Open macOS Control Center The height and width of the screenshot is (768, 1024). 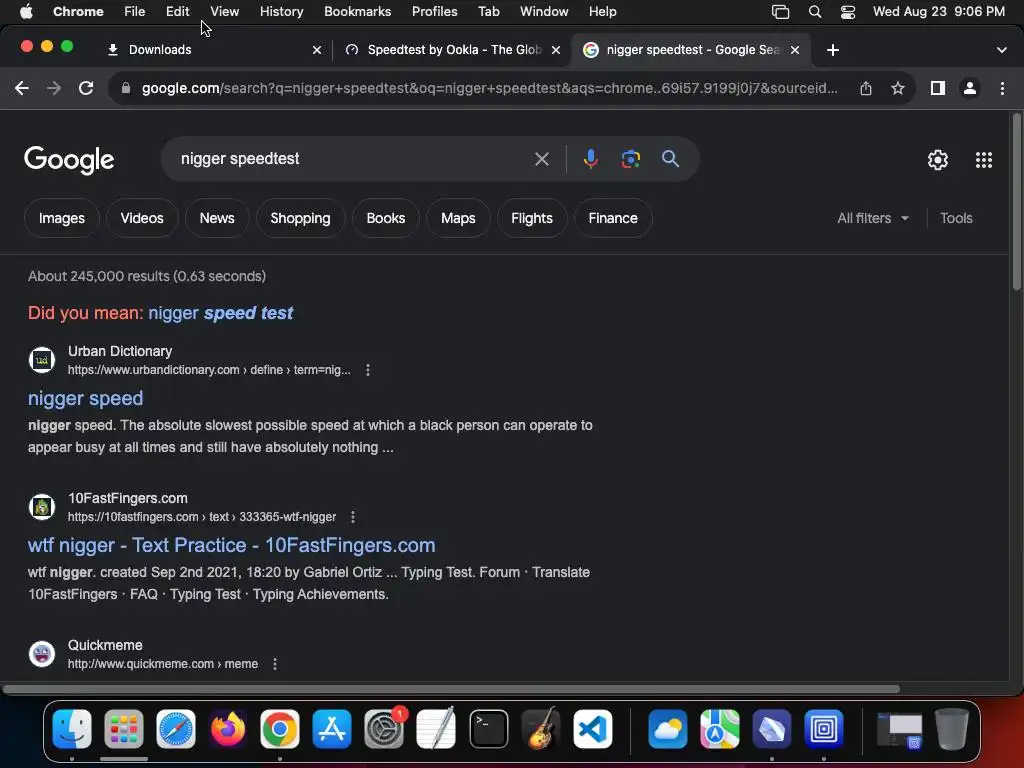848,12
